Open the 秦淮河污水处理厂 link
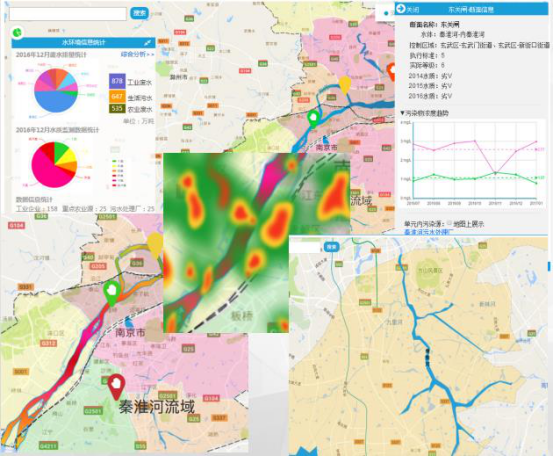The image size is (554, 456). 429,232
